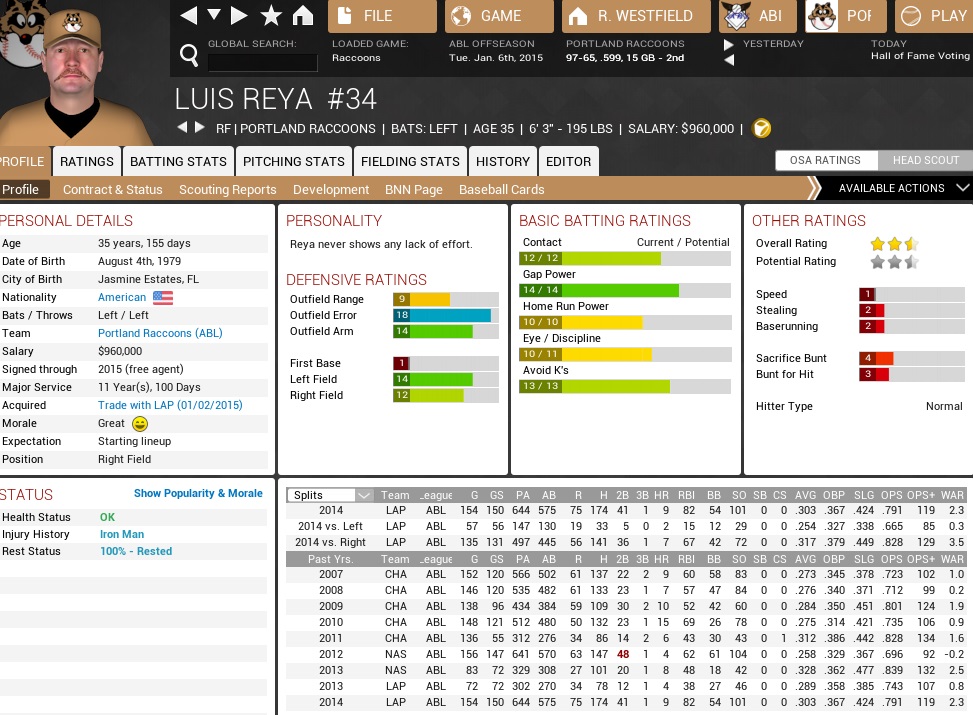This screenshot has width=973, height=715.
Task: Click the global search magnifier icon
Action: point(189,55)
